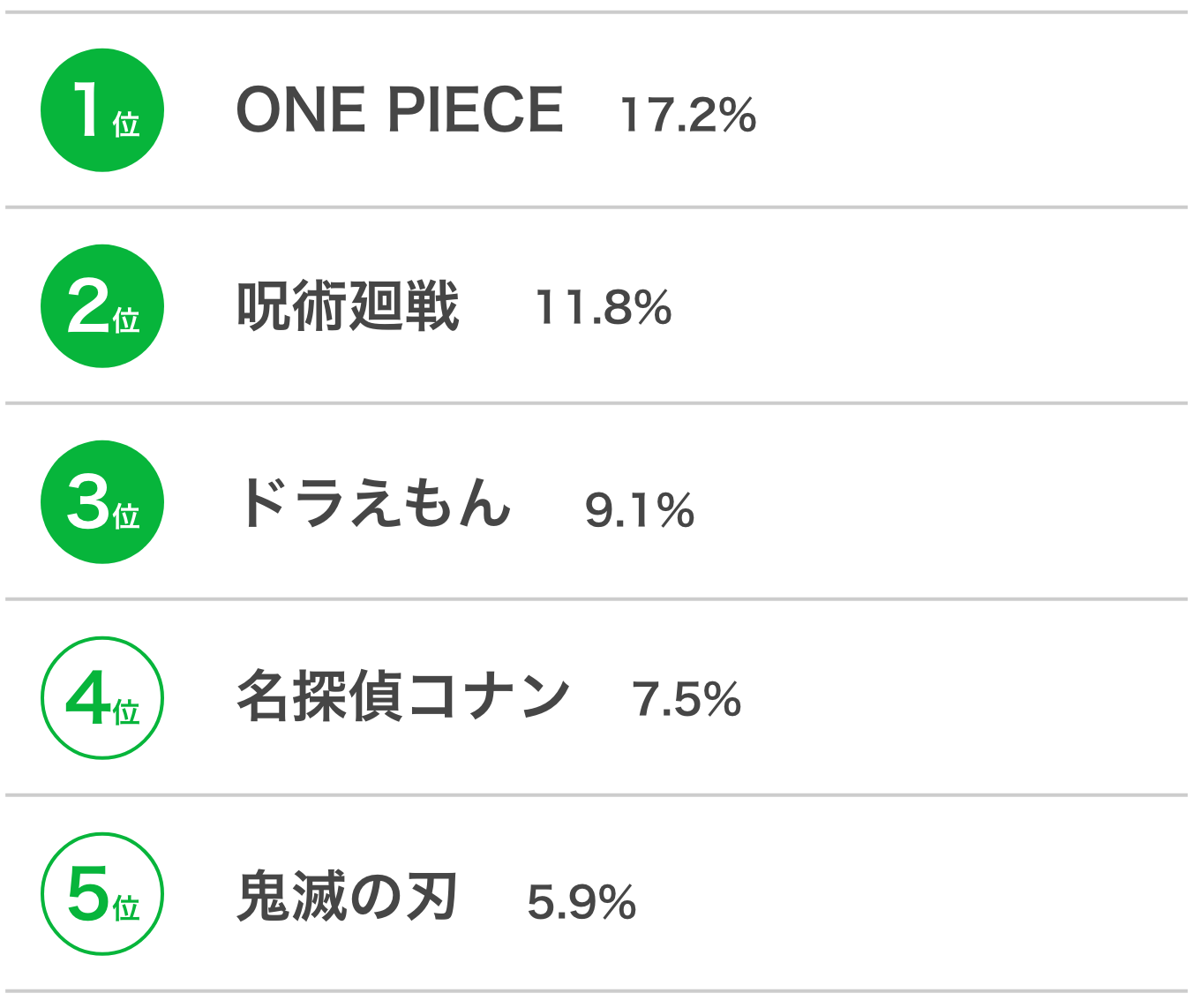Select the 呪術廻戦 title text
Screen dimensions: 1193x1008
point(348,306)
